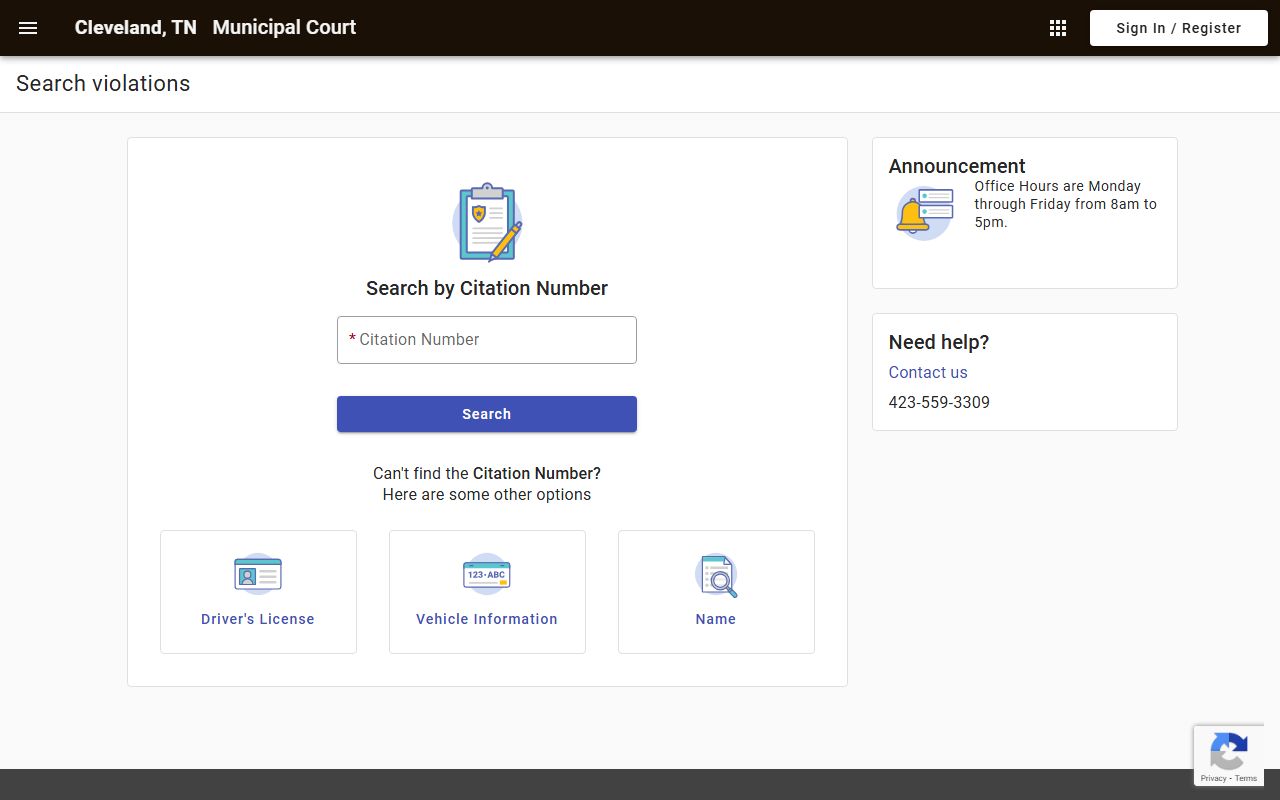Click the Announcement bell icon
Viewport: 1280px width, 800px height.
pos(923,213)
